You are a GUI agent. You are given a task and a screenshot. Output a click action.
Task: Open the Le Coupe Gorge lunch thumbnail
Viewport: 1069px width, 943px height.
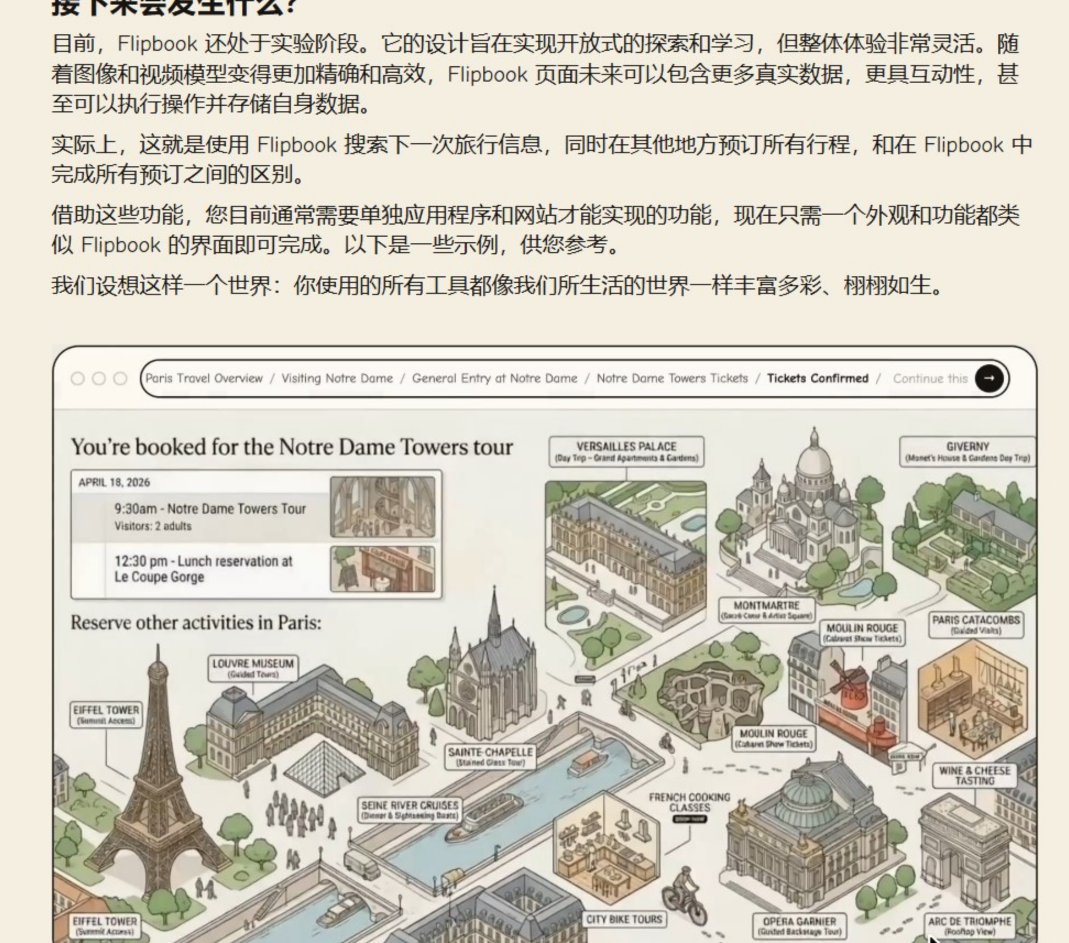coord(382,569)
